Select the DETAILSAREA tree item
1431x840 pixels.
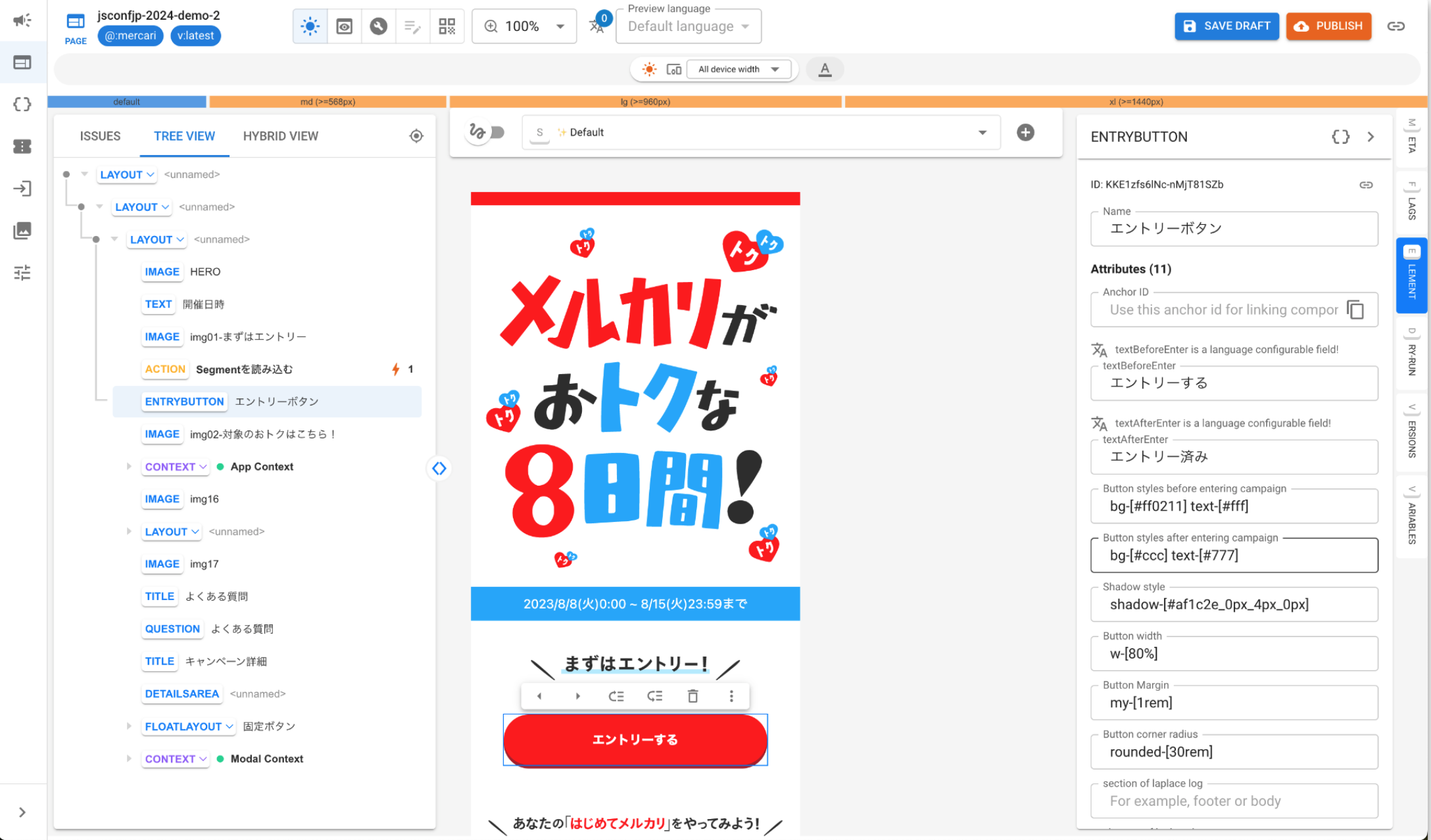[267, 693]
